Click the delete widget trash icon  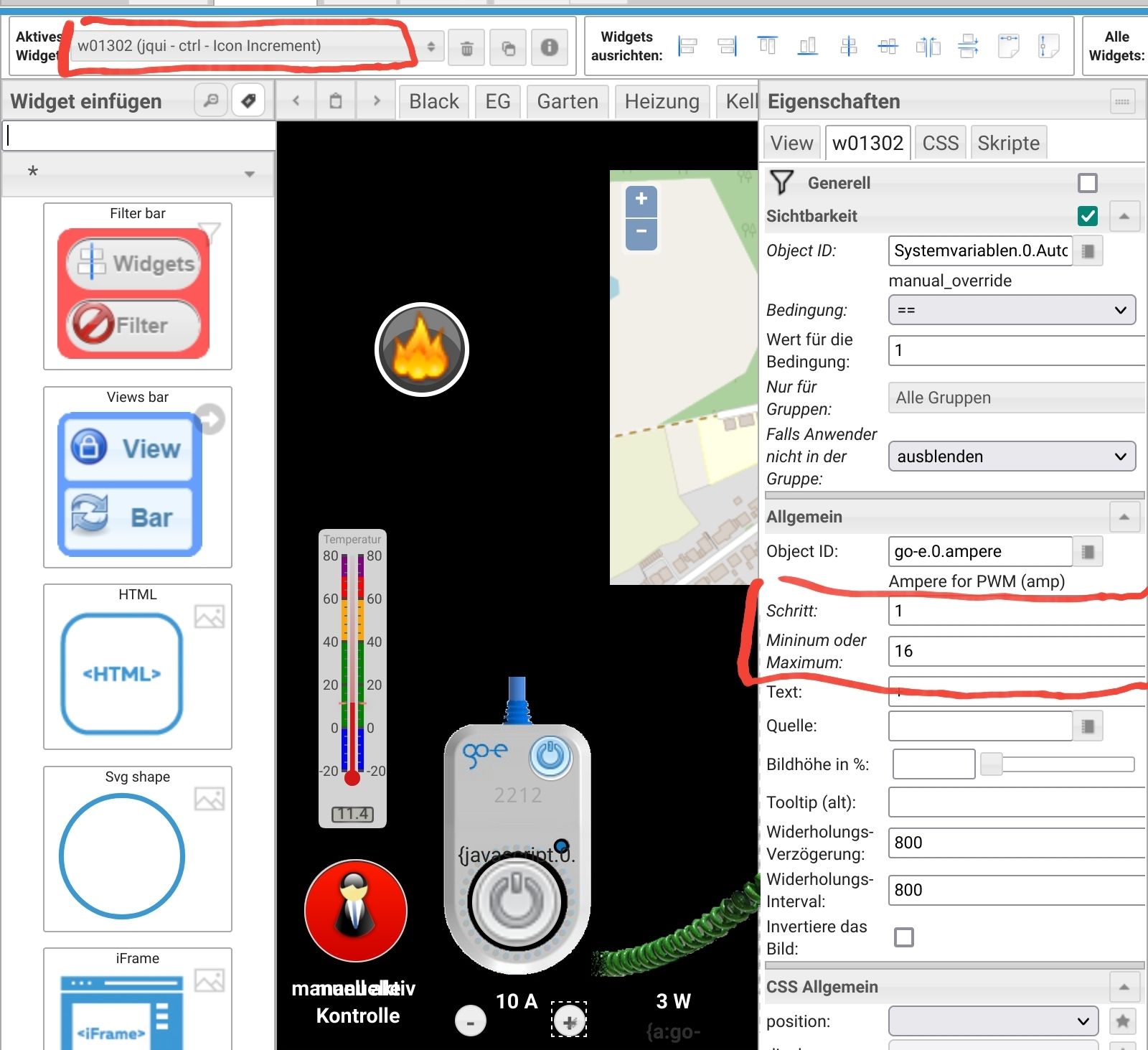(466, 48)
